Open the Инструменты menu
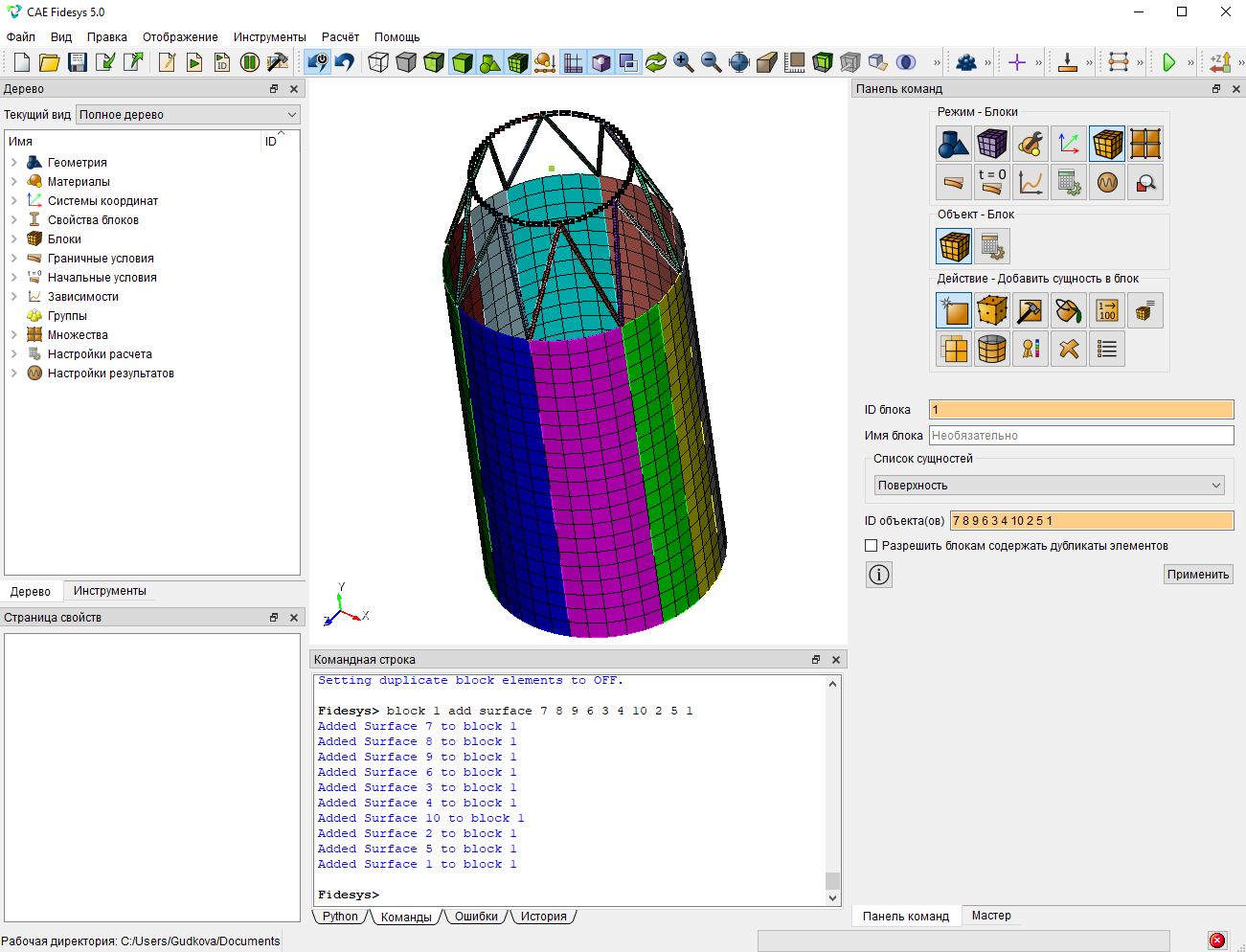This screenshot has height=952, width=1246. pos(270,37)
